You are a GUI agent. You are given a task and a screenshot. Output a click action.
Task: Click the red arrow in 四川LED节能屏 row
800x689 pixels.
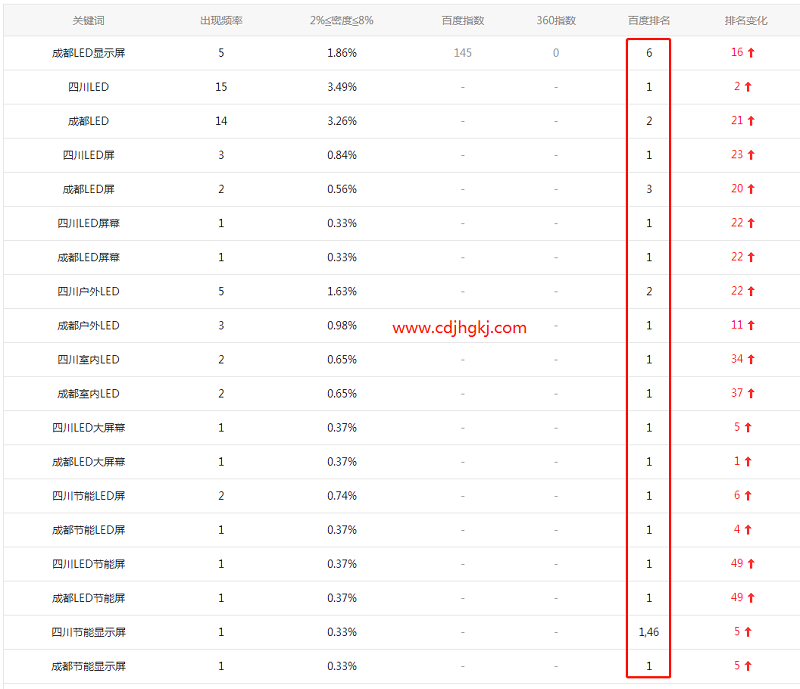(x=751, y=563)
